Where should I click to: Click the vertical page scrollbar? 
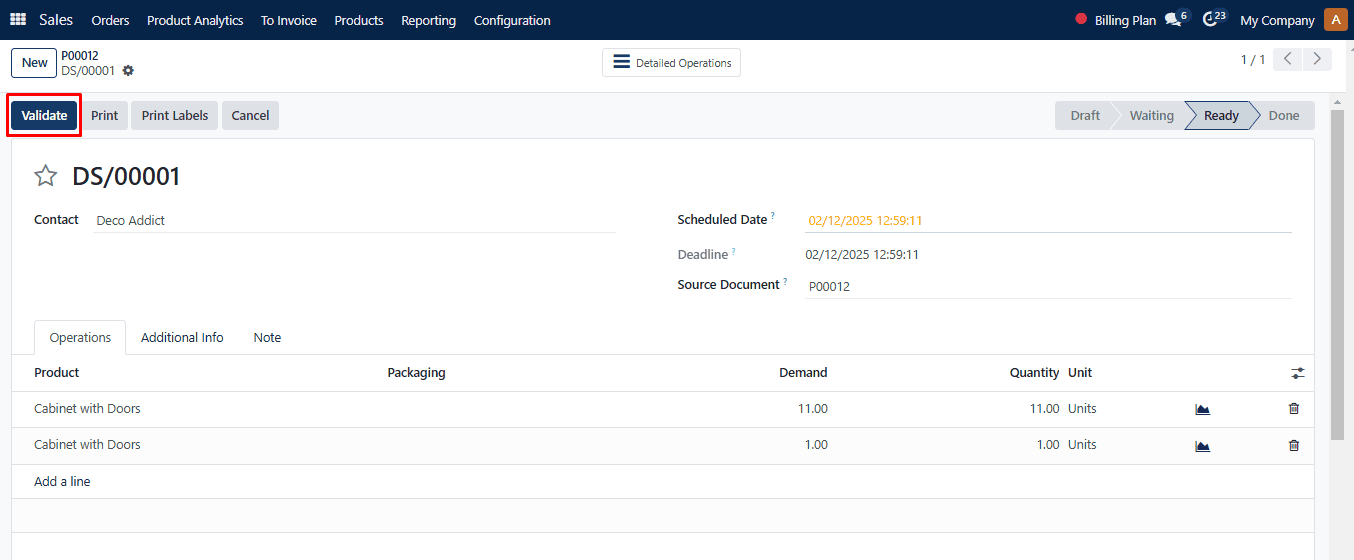[1337, 275]
